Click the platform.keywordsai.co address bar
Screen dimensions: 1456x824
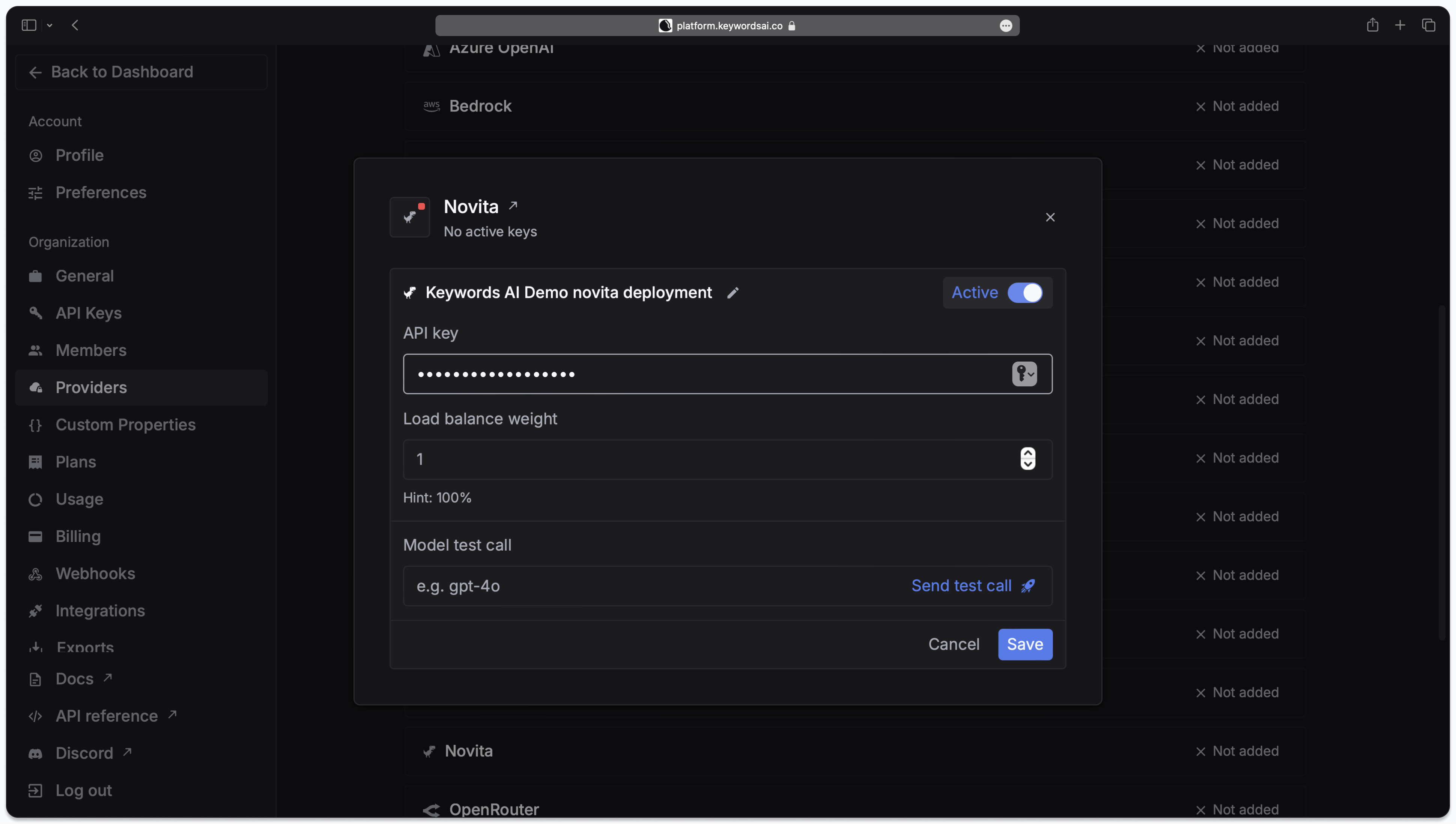727,26
